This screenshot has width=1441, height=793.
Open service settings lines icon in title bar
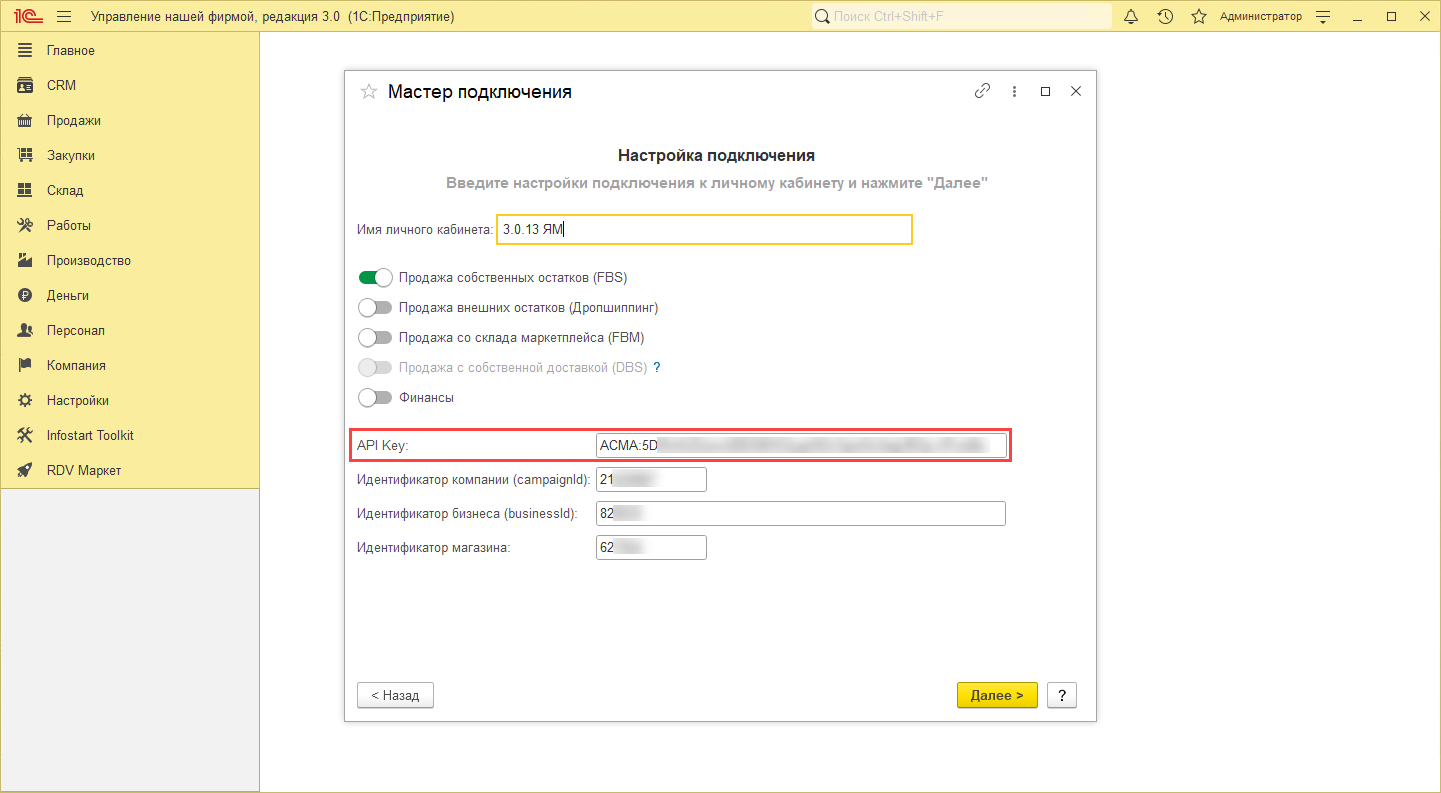1324,17
